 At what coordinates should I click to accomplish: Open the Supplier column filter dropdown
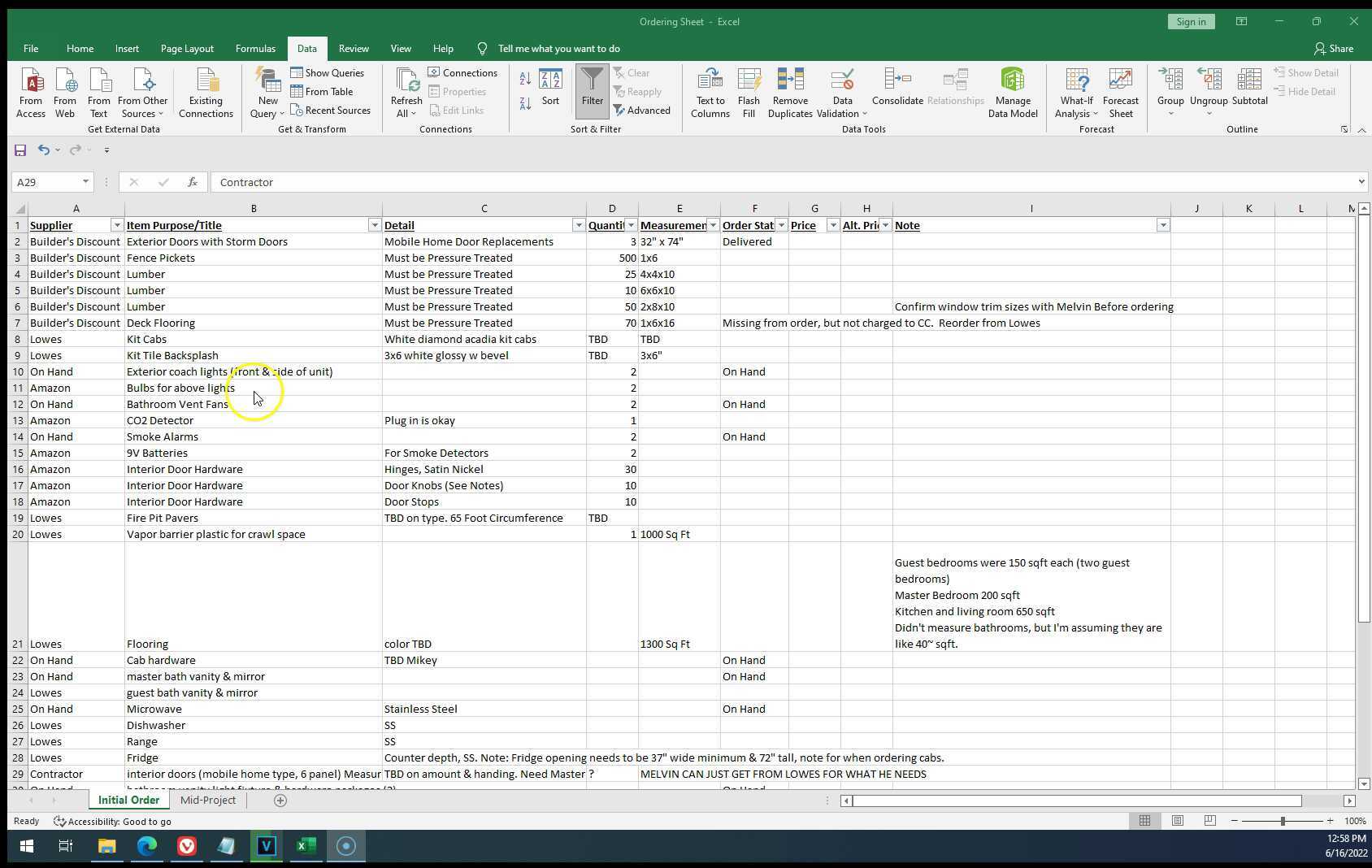click(x=116, y=225)
